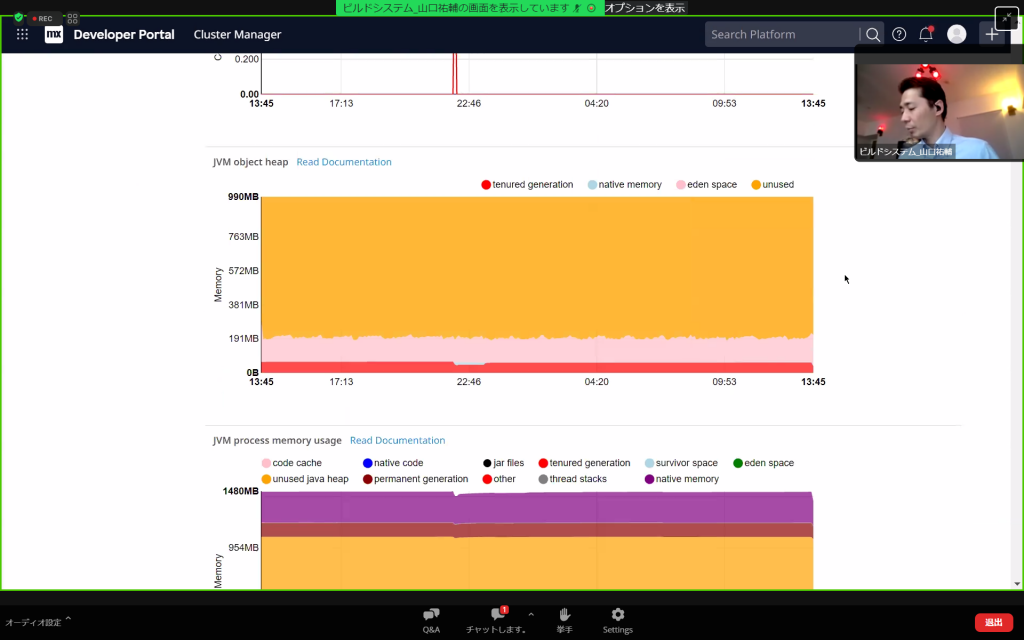Open Read Documentation for JVM object heap
The height and width of the screenshot is (640, 1024).
(344, 162)
